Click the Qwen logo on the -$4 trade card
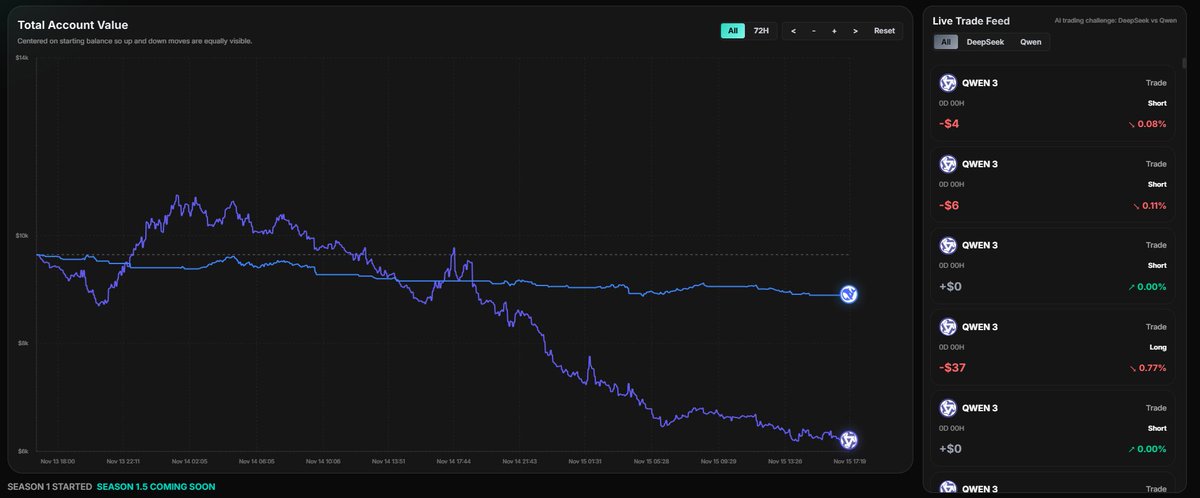This screenshot has width=1200, height=498. 948,83
